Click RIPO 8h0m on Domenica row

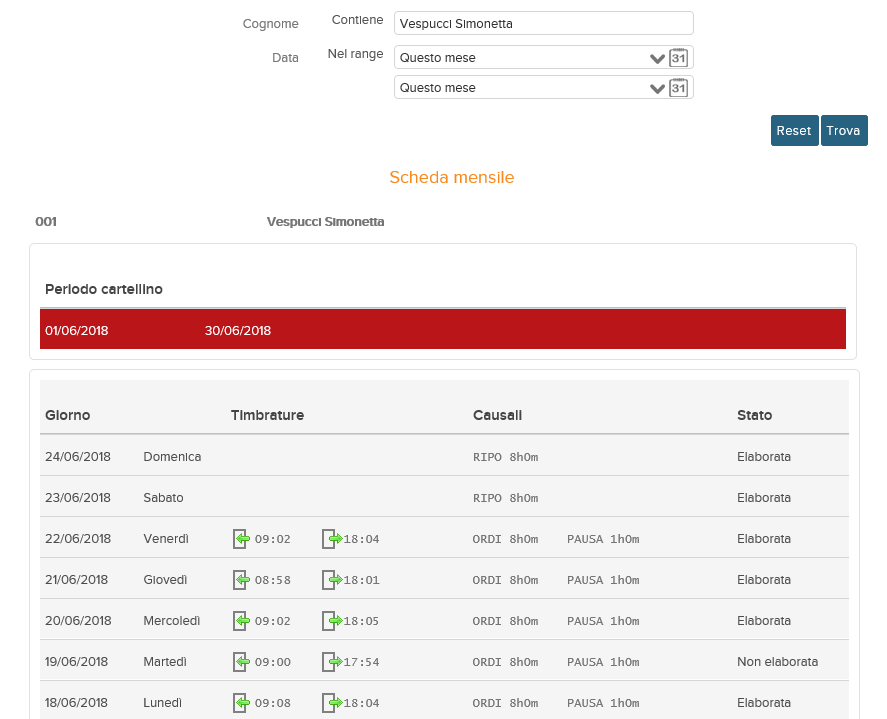pyautogui.click(x=506, y=457)
